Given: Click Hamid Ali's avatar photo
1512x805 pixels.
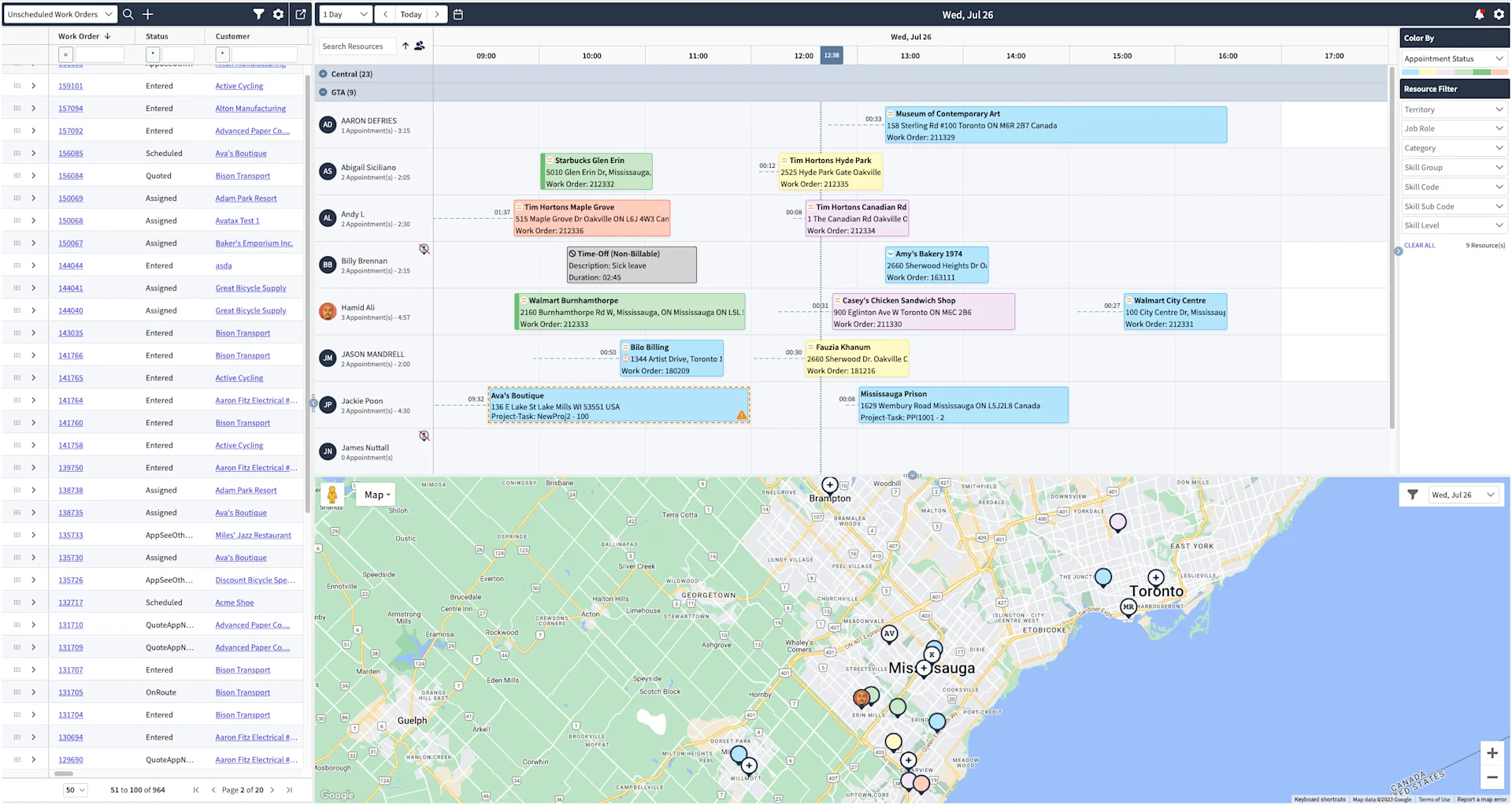Looking at the screenshot, I should (x=328, y=311).
